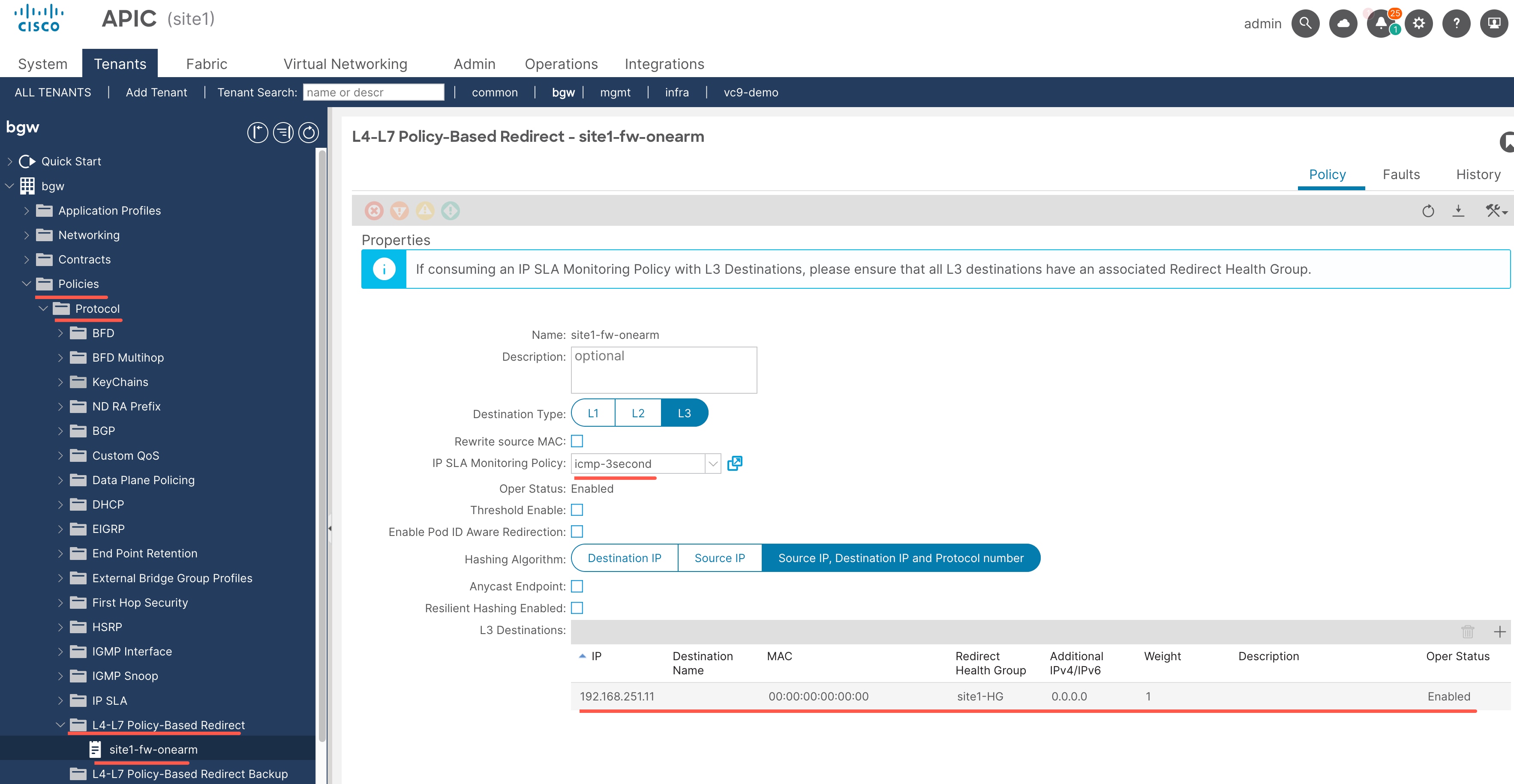Viewport: 1514px width, 784px height.
Task: Open the common tenant
Action: (x=495, y=92)
